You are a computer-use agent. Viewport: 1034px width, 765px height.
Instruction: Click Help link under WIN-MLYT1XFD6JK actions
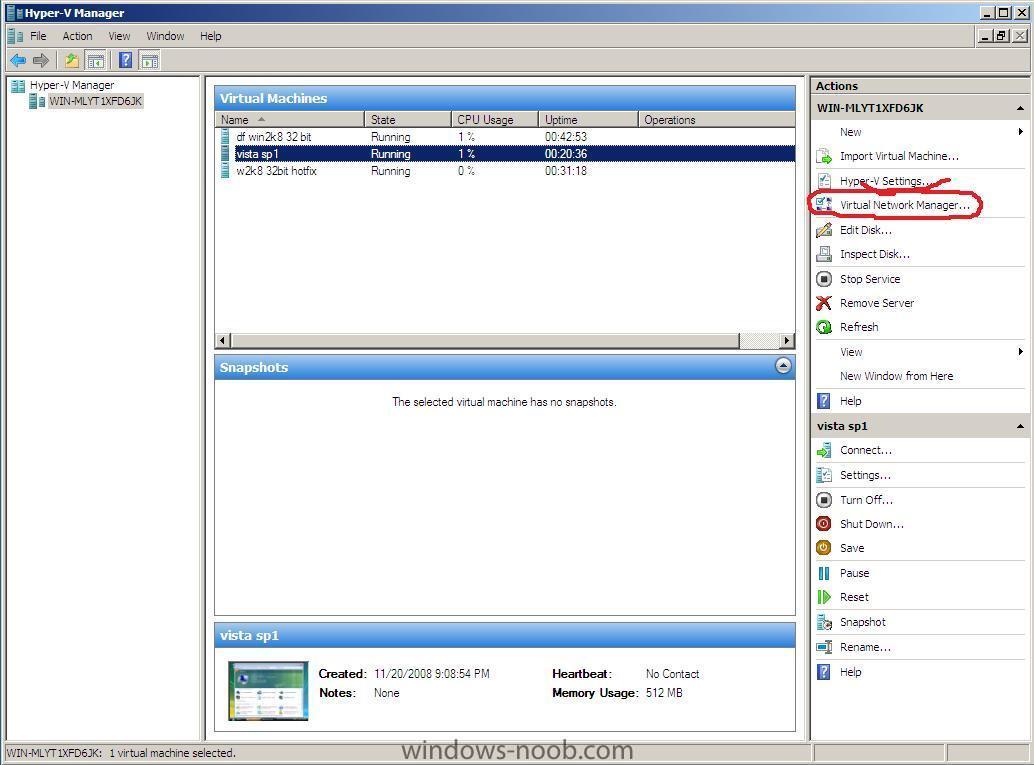851,401
